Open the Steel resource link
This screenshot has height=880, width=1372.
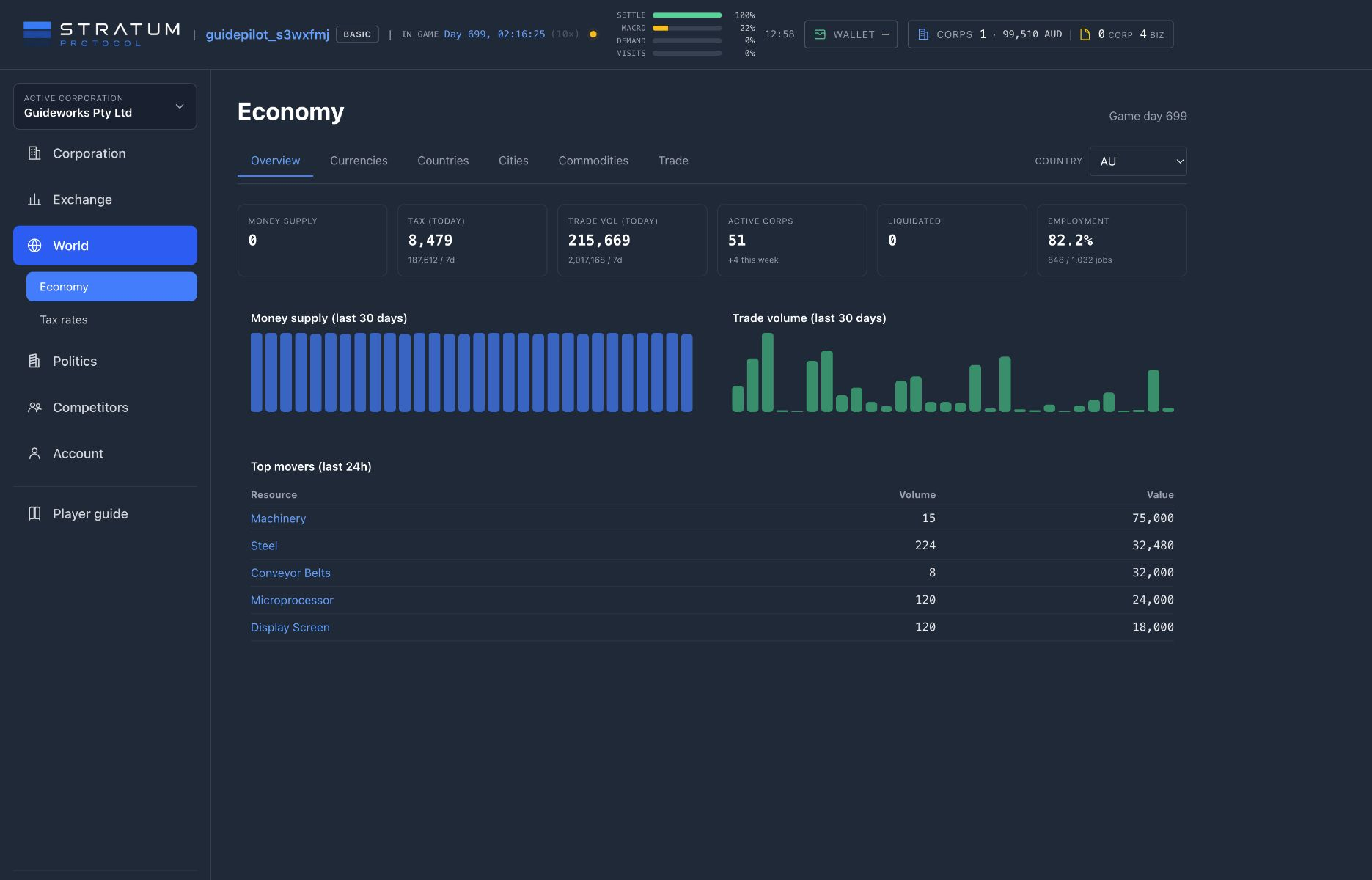[264, 546]
